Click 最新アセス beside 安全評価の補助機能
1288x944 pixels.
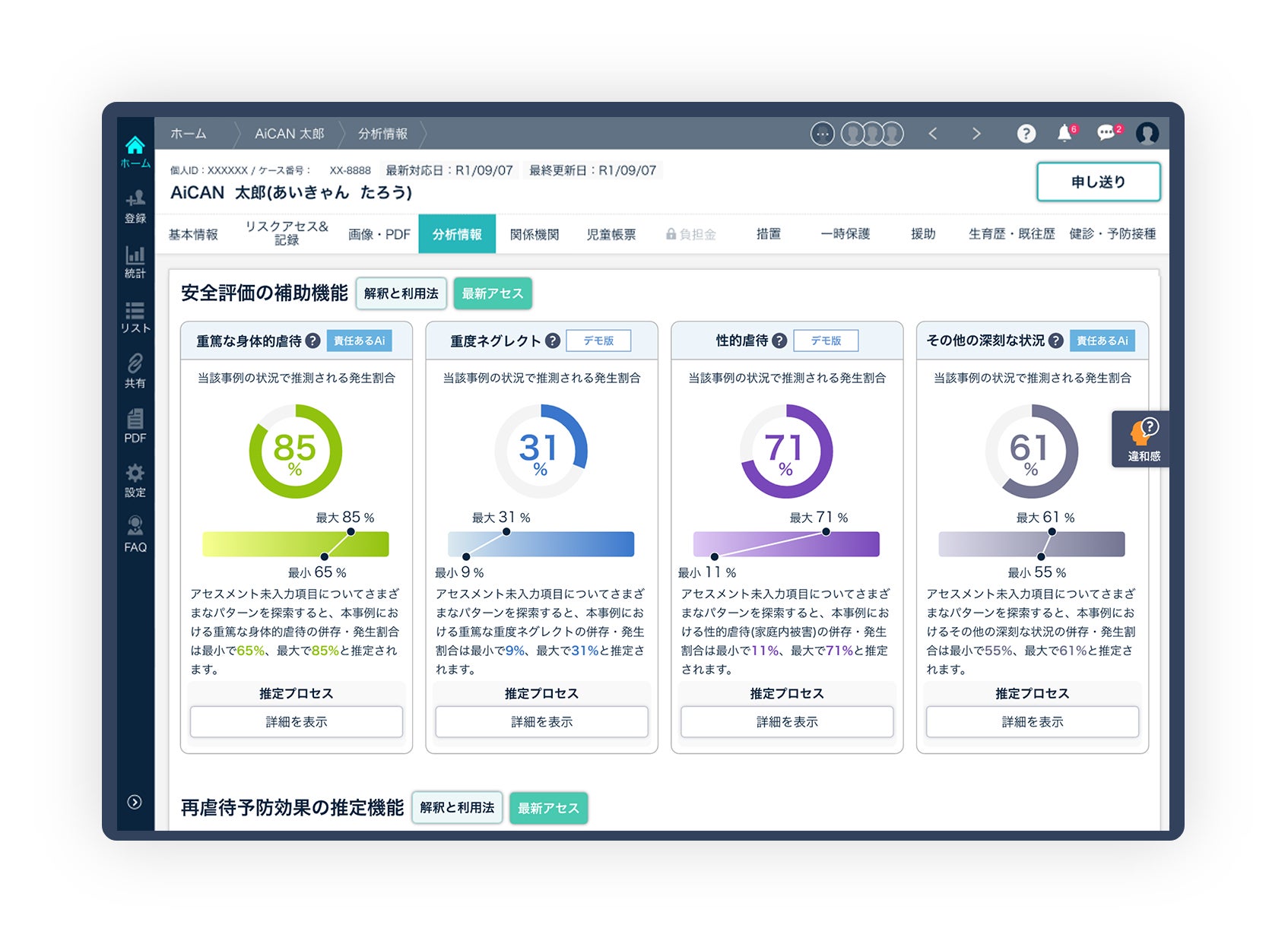tap(493, 293)
